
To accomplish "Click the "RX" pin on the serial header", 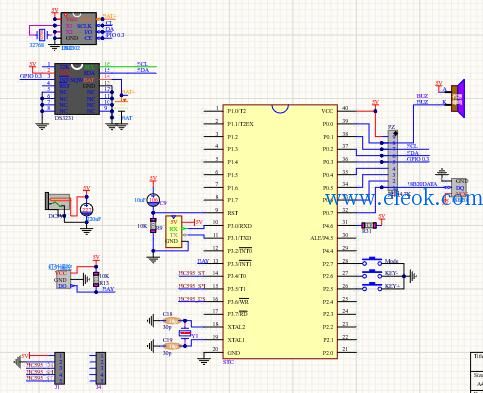I will coord(174,229).
